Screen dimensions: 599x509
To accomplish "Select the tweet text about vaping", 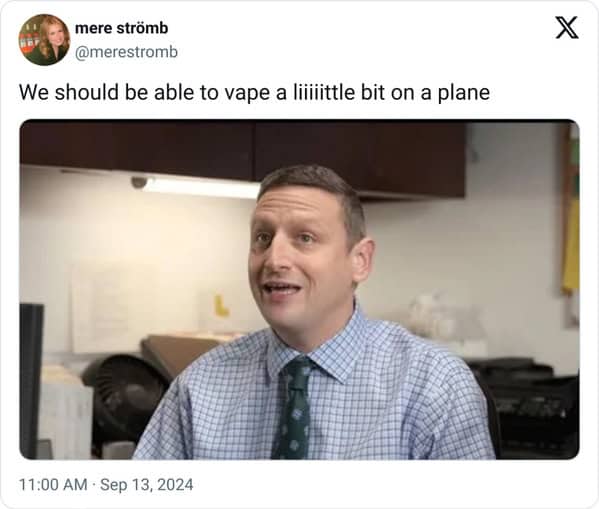I will [254, 93].
